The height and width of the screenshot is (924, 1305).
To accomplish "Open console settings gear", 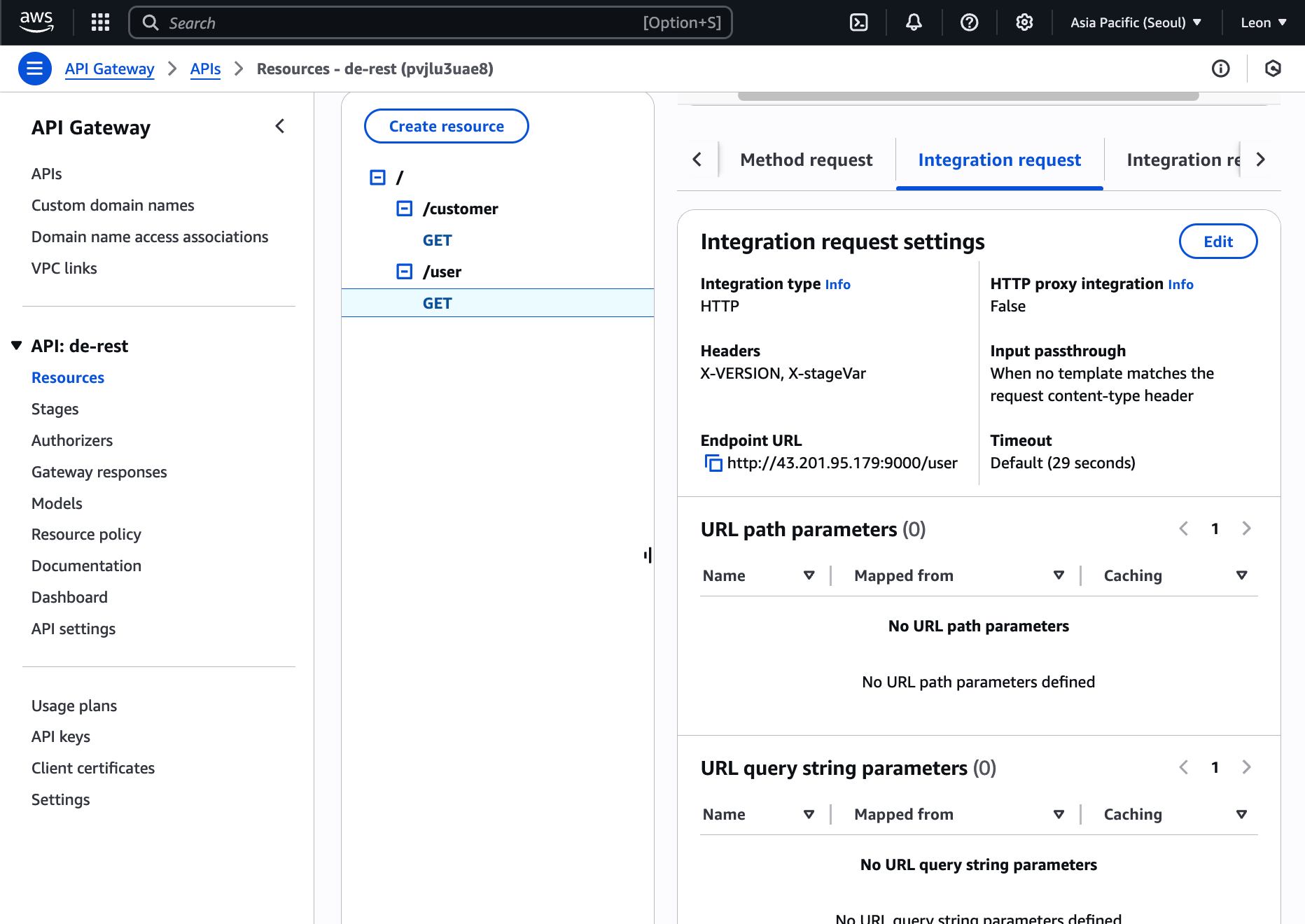I will click(x=1024, y=22).
